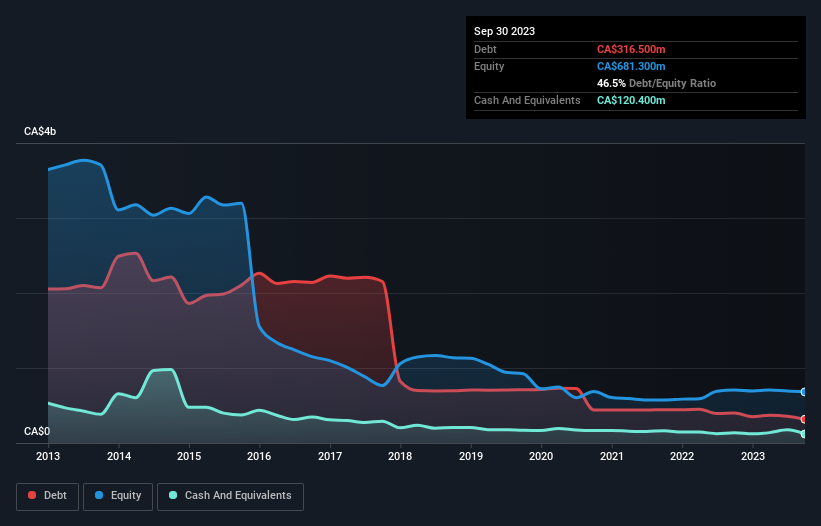Click the CA$120.400m cash value
The image size is (821, 526).
click(631, 100)
